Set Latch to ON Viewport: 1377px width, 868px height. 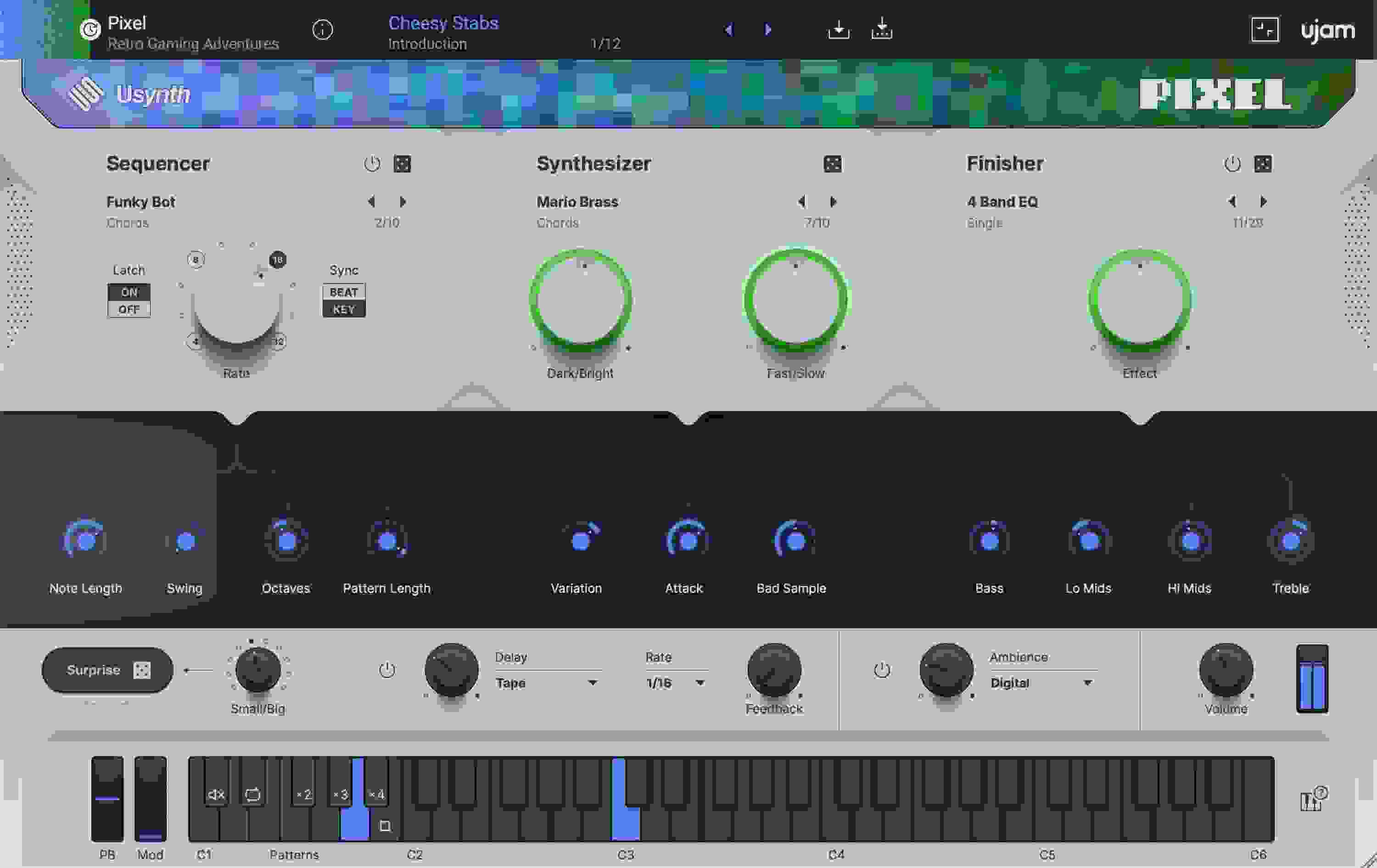pos(129,292)
